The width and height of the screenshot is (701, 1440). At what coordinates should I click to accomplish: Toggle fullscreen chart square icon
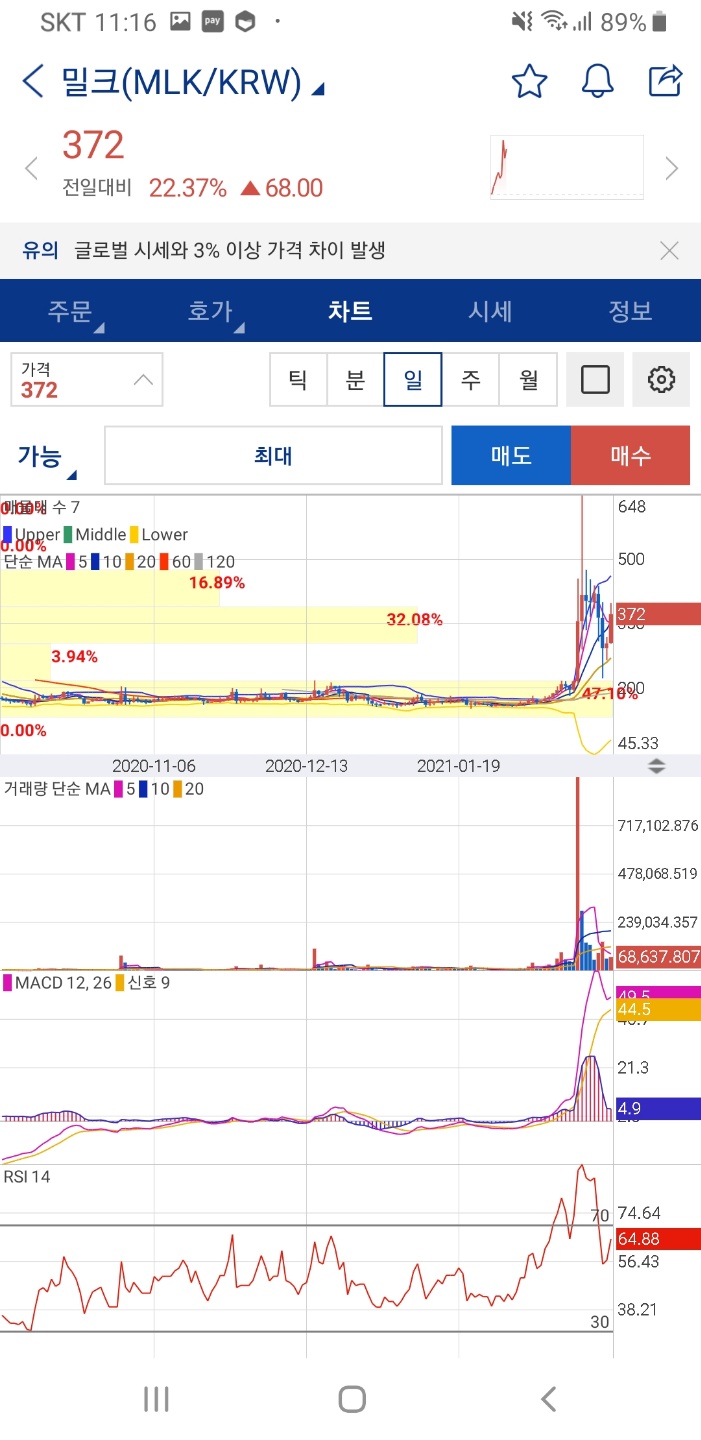[x=595, y=380]
